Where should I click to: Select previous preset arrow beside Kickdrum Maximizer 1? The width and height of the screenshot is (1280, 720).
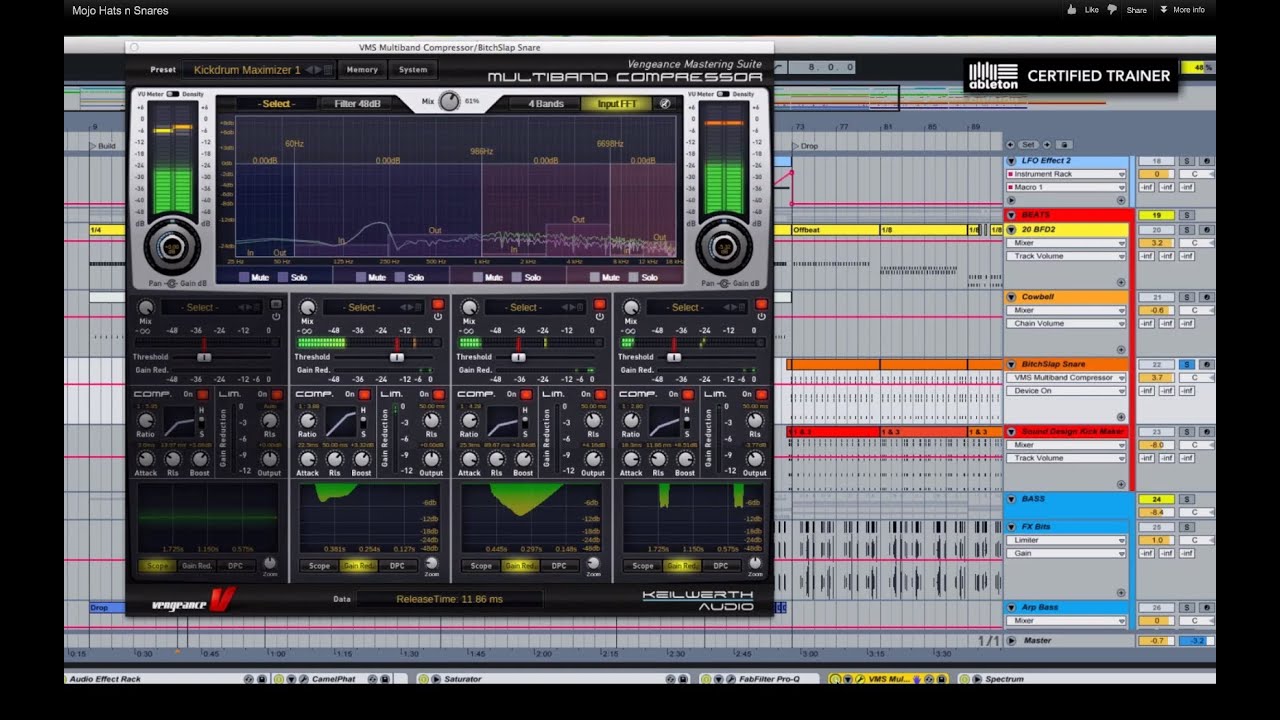[x=310, y=70]
